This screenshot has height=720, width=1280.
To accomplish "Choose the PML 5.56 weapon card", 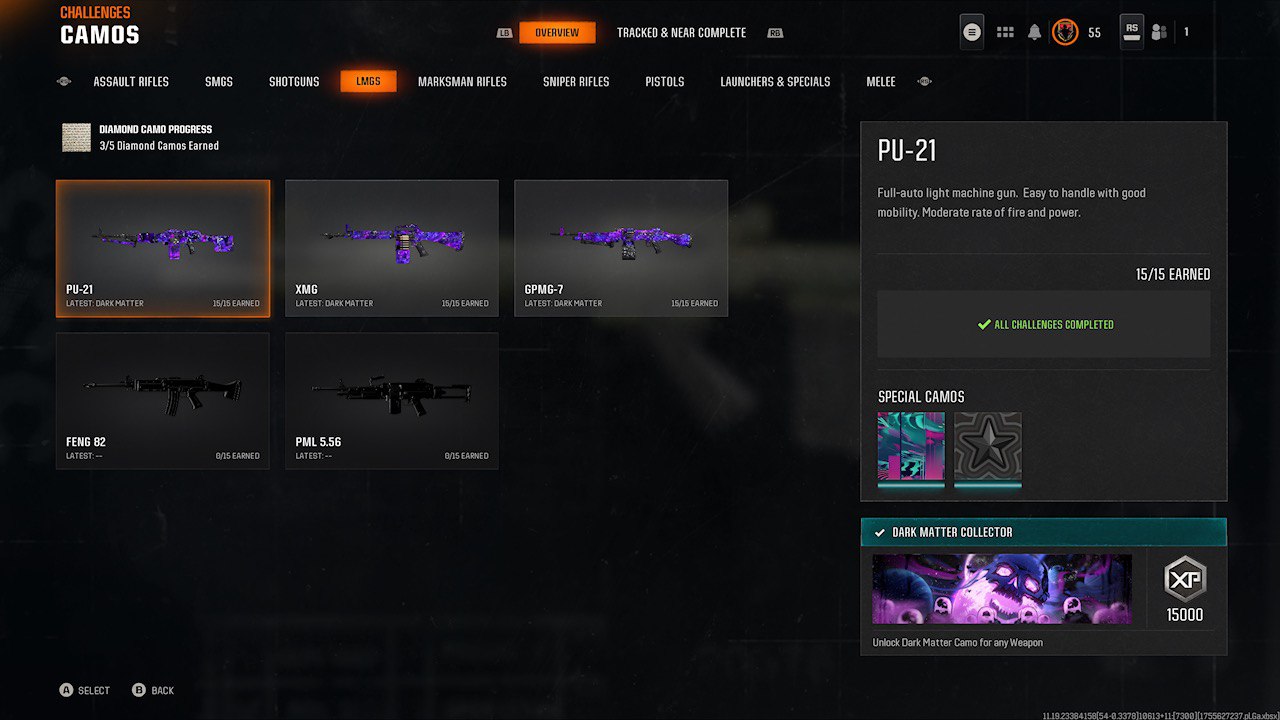I will pyautogui.click(x=392, y=401).
